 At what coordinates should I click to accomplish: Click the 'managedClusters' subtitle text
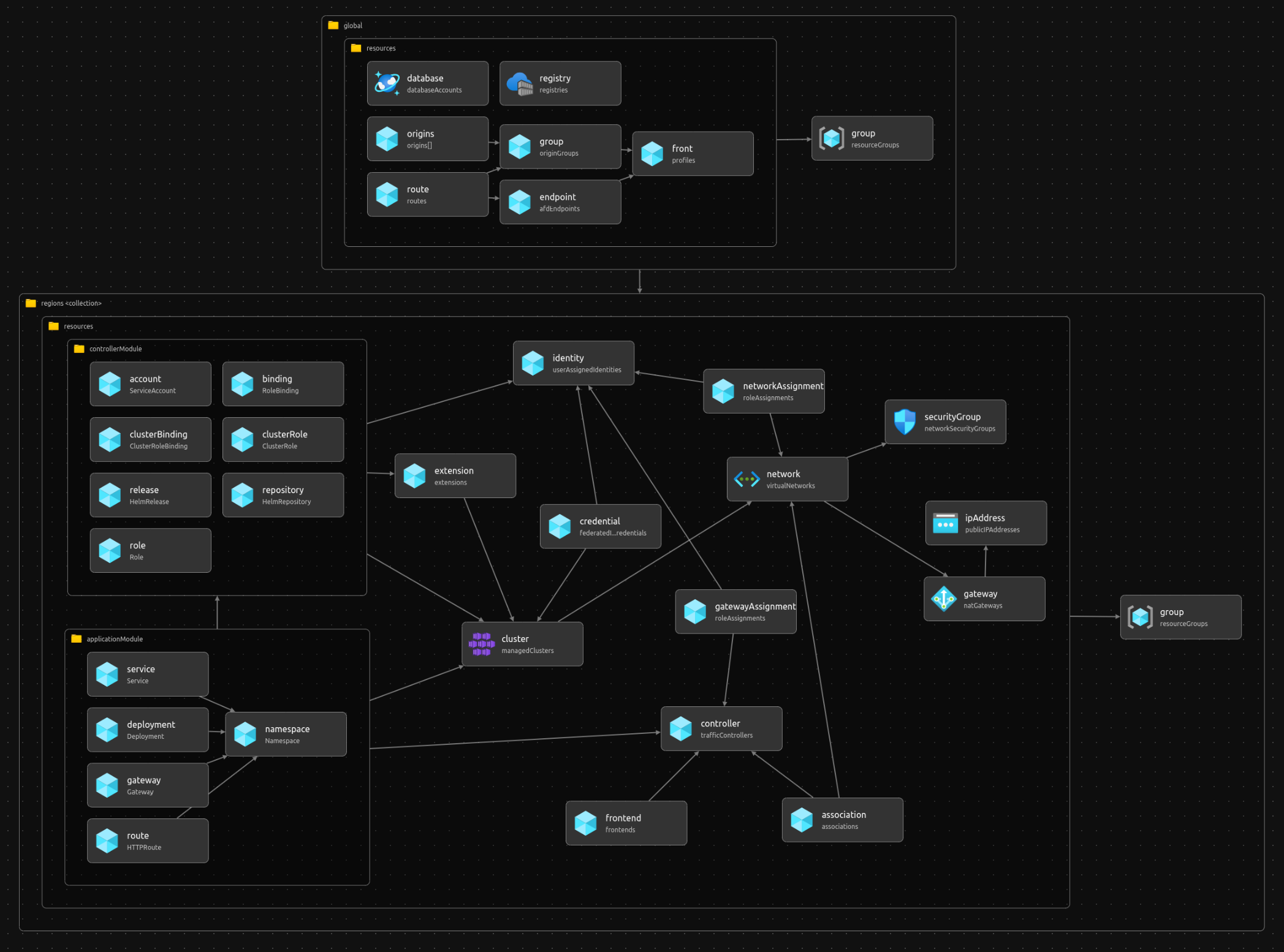528,651
